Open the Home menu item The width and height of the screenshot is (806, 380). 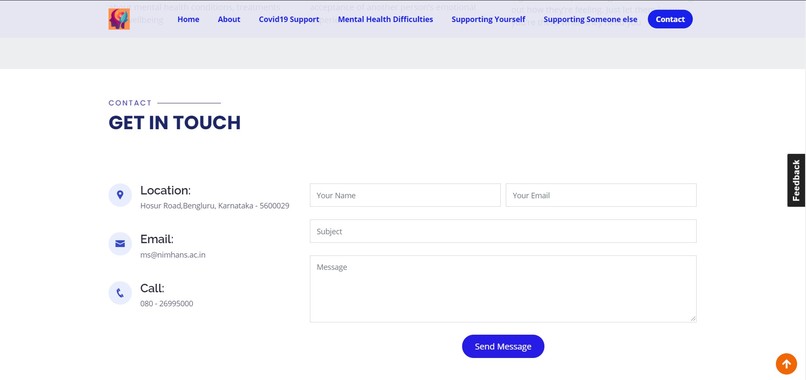point(188,20)
